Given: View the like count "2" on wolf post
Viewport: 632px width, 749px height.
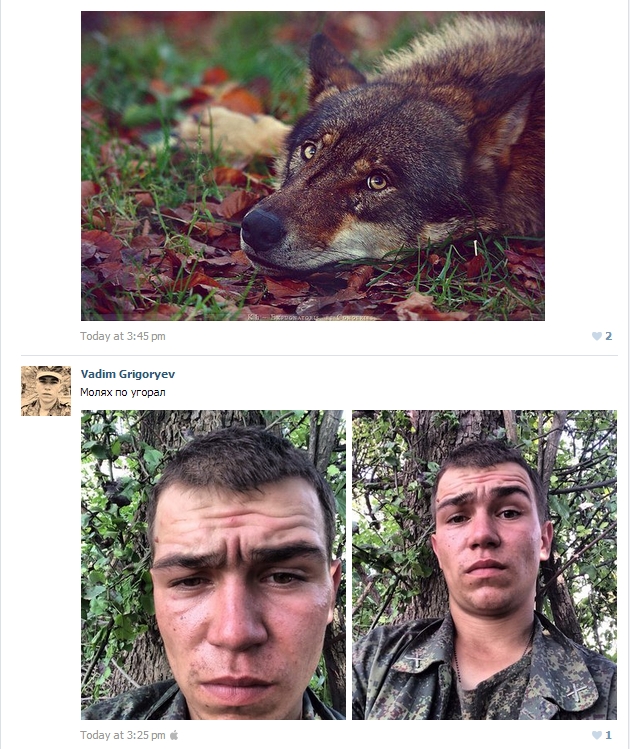Looking at the screenshot, I should [x=608, y=336].
